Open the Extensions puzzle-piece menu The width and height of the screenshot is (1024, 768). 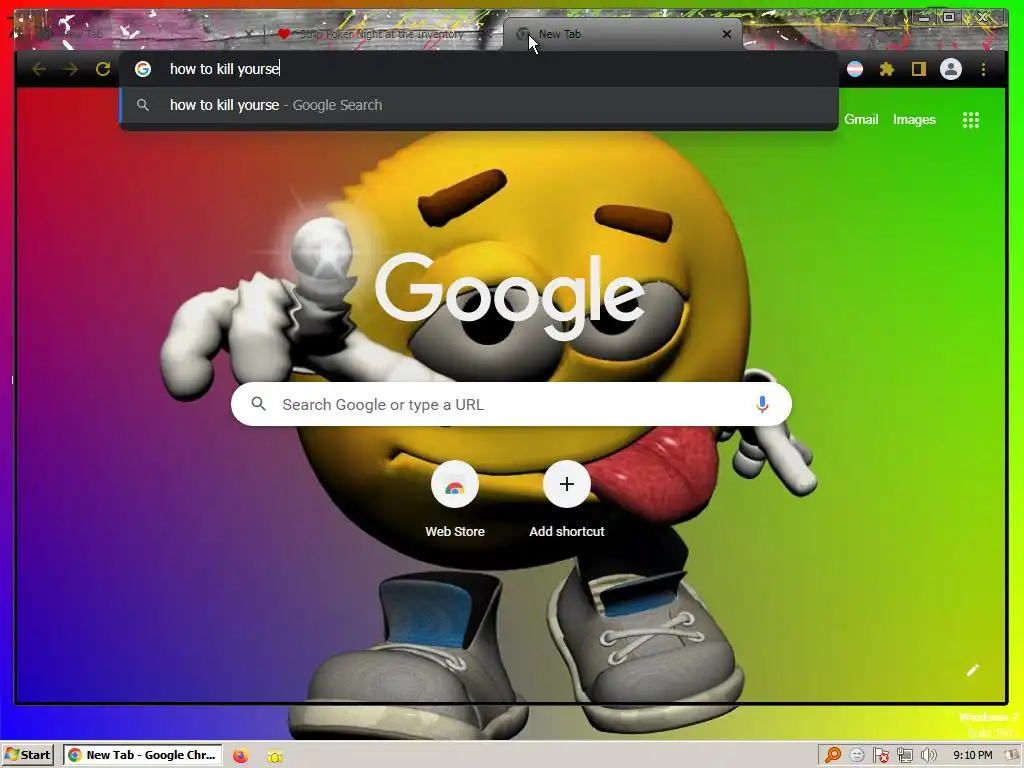886,69
